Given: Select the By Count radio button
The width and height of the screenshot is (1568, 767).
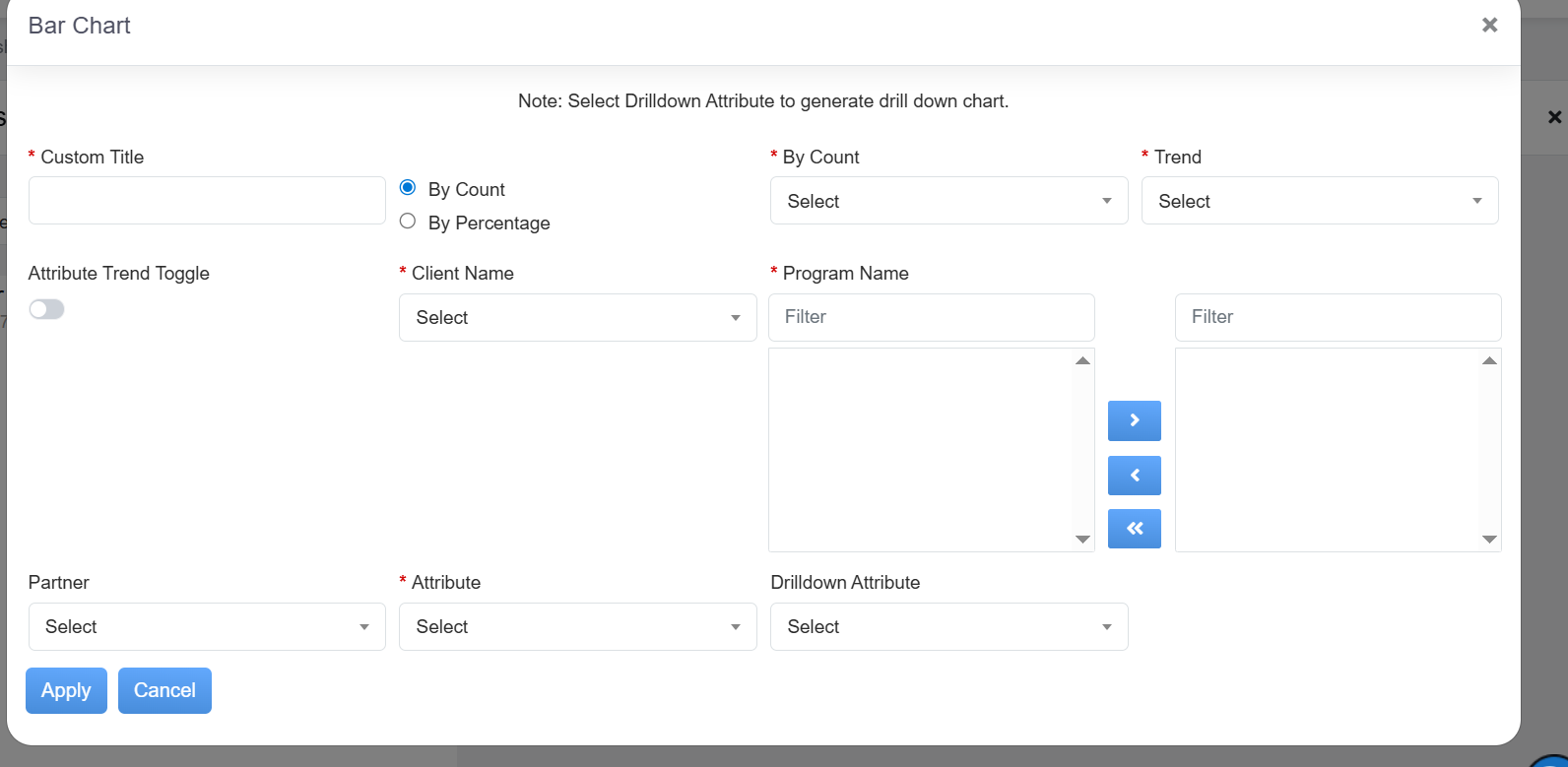Looking at the screenshot, I should point(408,188).
